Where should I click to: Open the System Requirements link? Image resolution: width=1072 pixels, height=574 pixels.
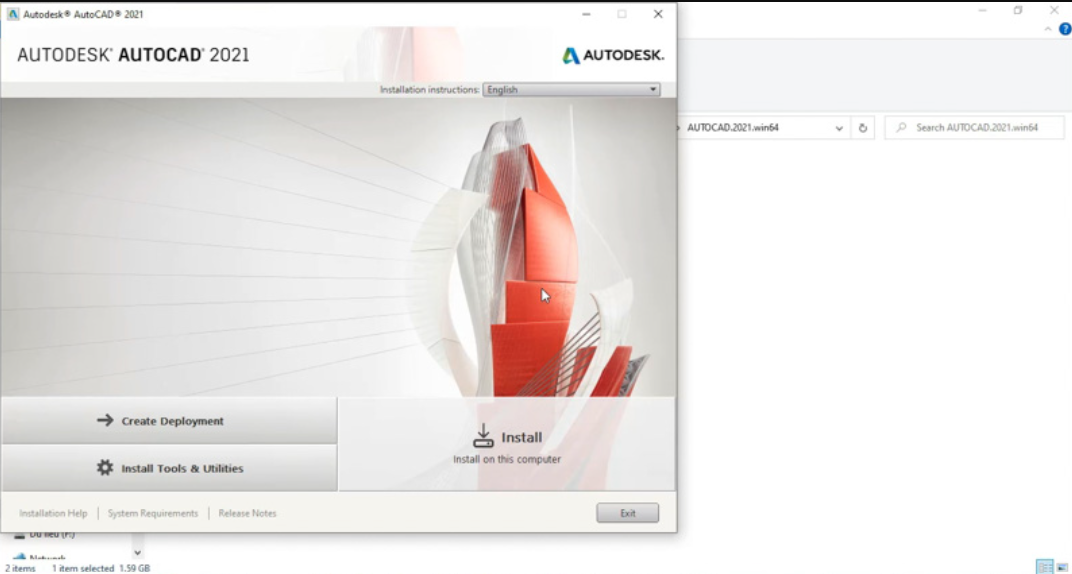tap(153, 513)
